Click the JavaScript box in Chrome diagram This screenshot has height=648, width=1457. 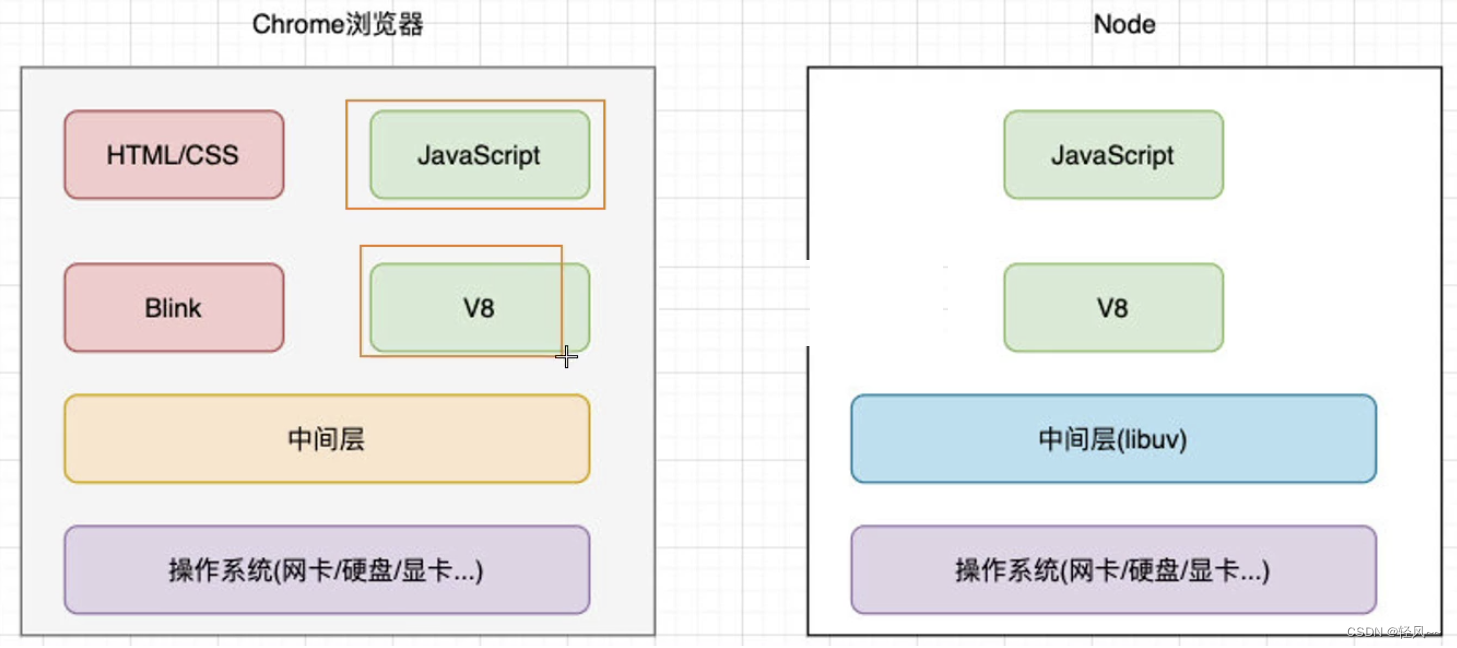tap(480, 155)
